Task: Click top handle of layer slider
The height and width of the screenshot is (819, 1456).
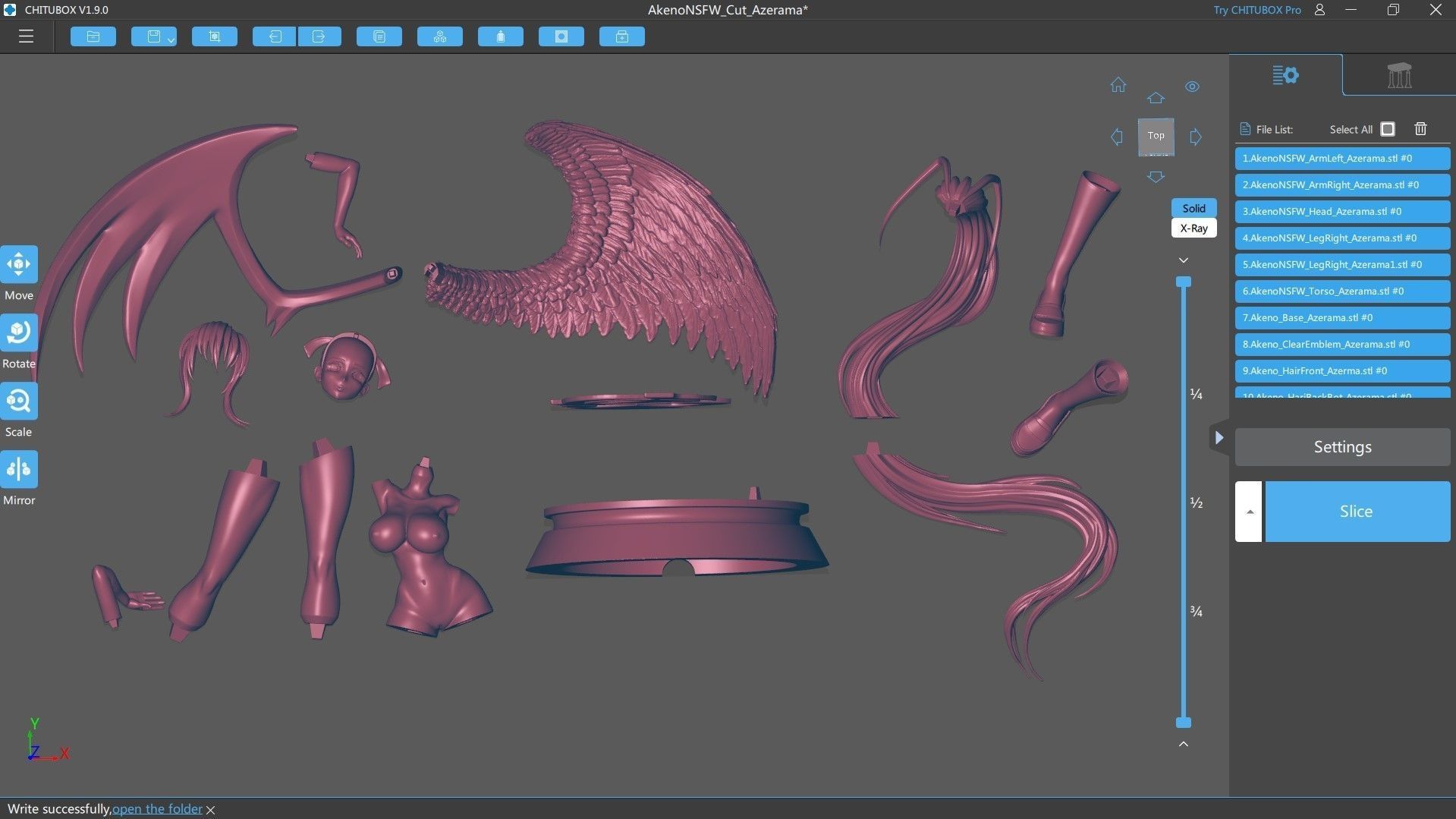Action: pyautogui.click(x=1184, y=282)
